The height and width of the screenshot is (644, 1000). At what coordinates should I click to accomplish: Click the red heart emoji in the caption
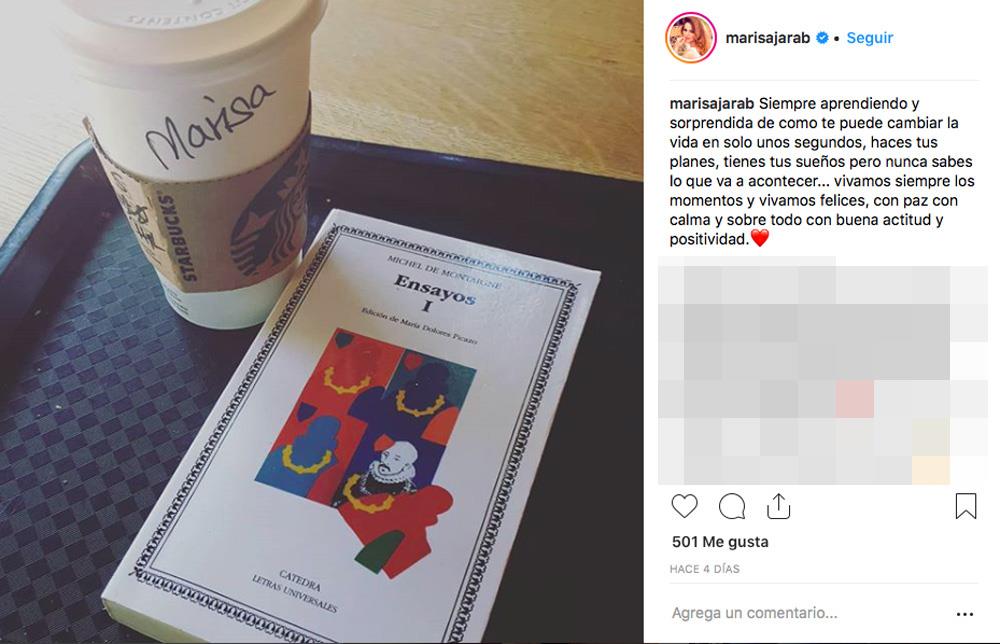click(x=760, y=238)
